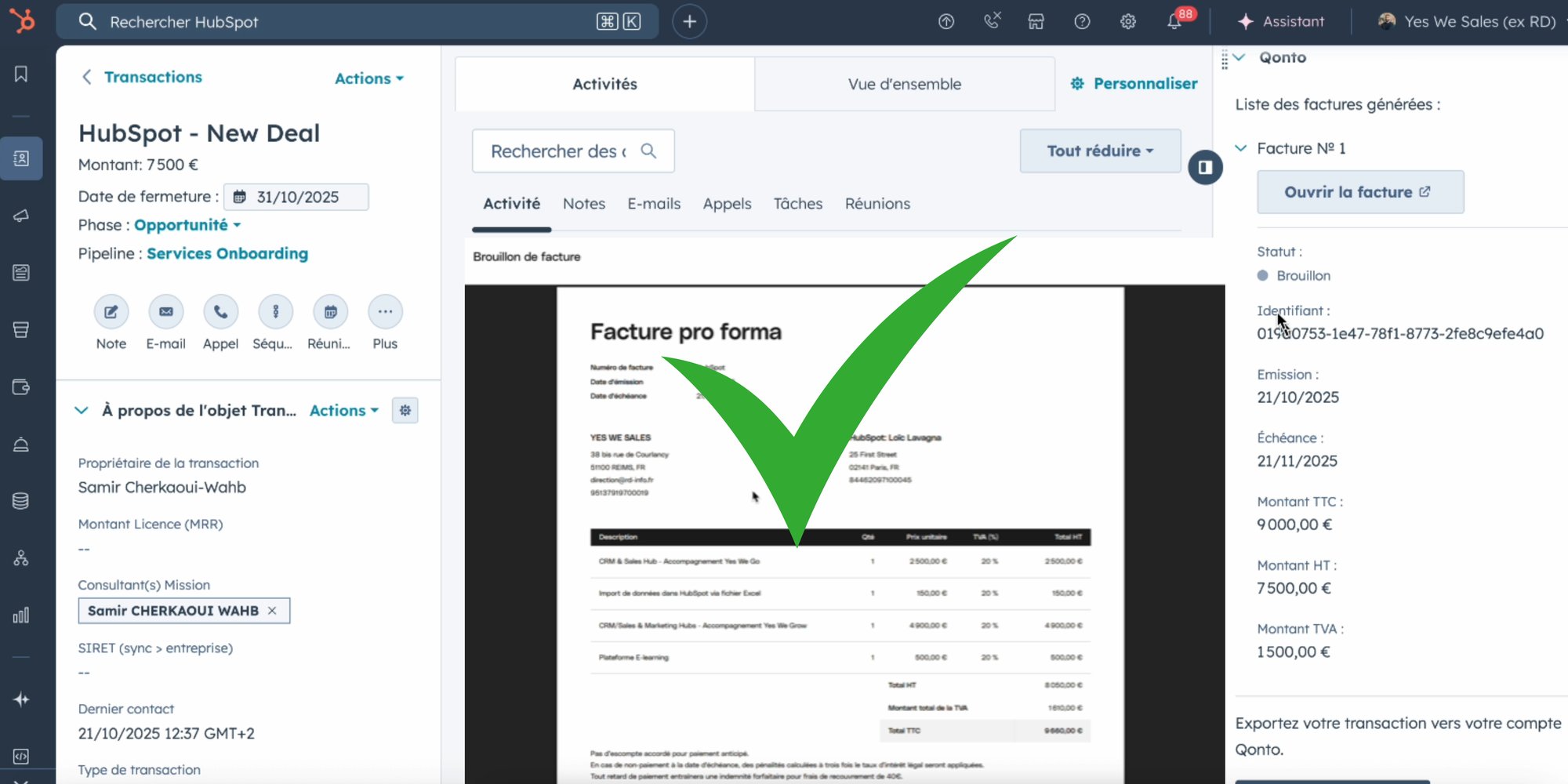The width and height of the screenshot is (1568, 784).
Task: Start a call with the Appel icon
Action: click(x=220, y=311)
